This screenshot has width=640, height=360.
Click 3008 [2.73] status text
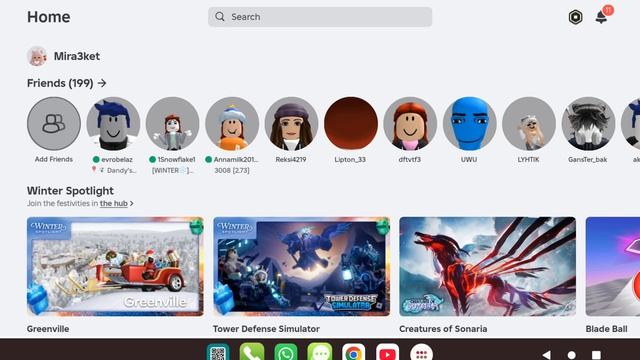[x=232, y=170]
